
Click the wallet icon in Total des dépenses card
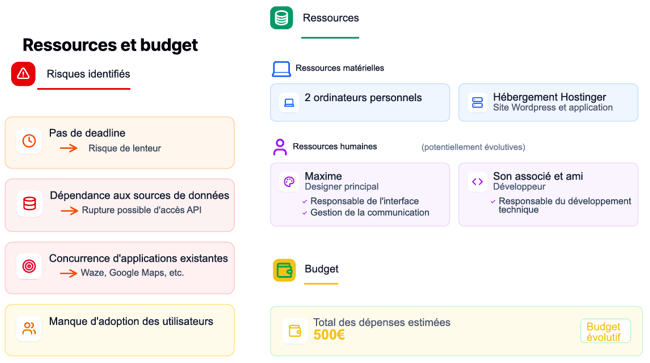tap(295, 331)
